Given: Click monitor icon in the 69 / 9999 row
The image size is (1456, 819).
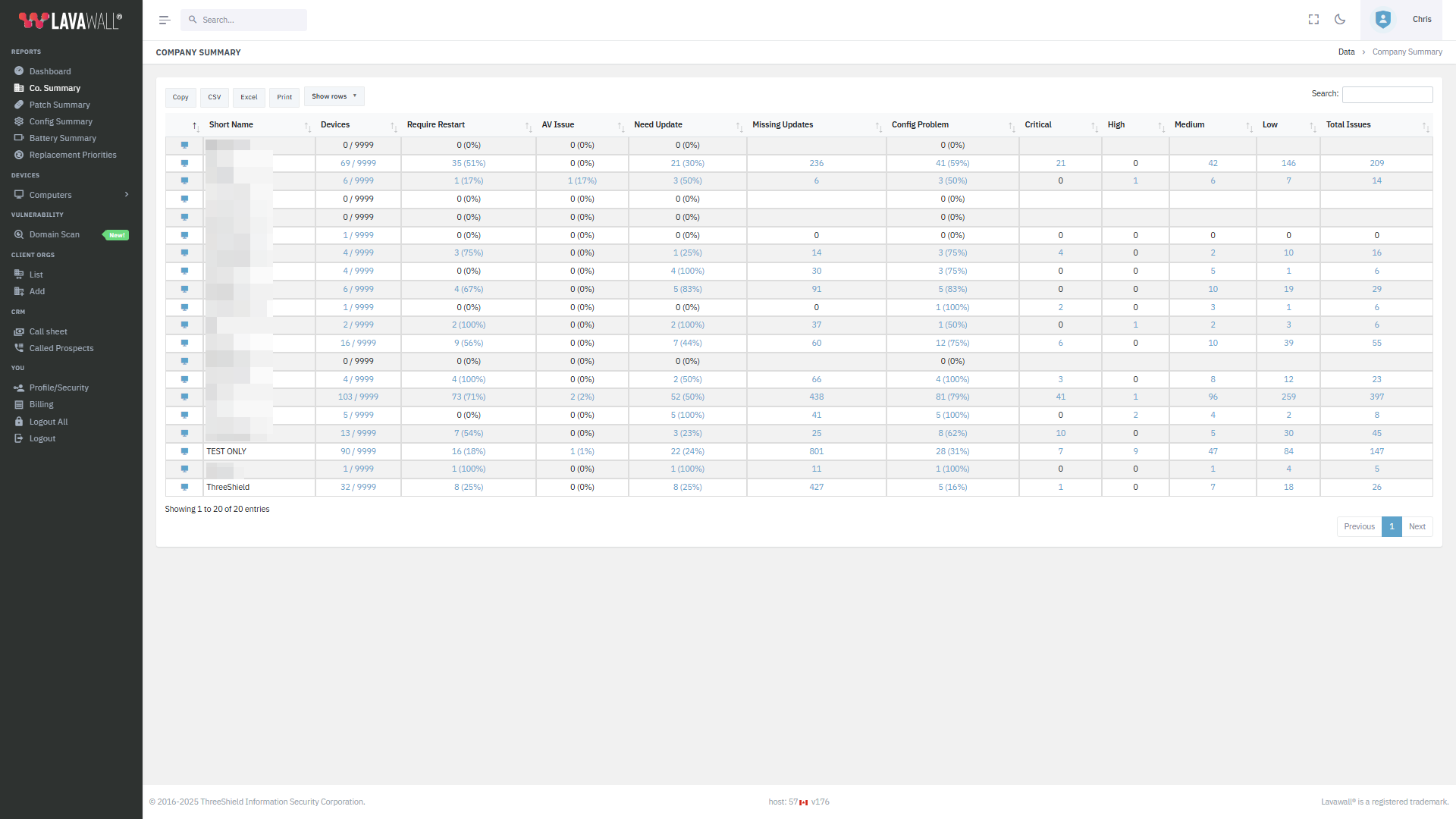Looking at the screenshot, I should click(x=184, y=163).
